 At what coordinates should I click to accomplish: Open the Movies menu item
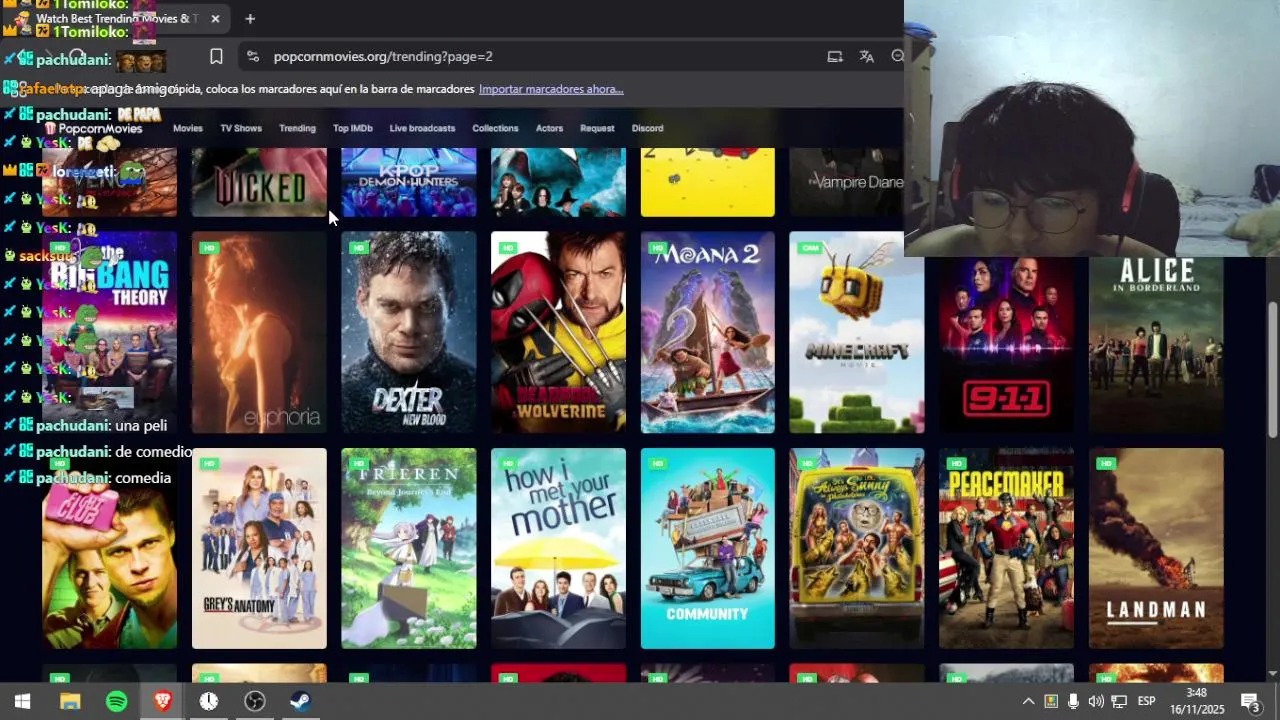[188, 128]
